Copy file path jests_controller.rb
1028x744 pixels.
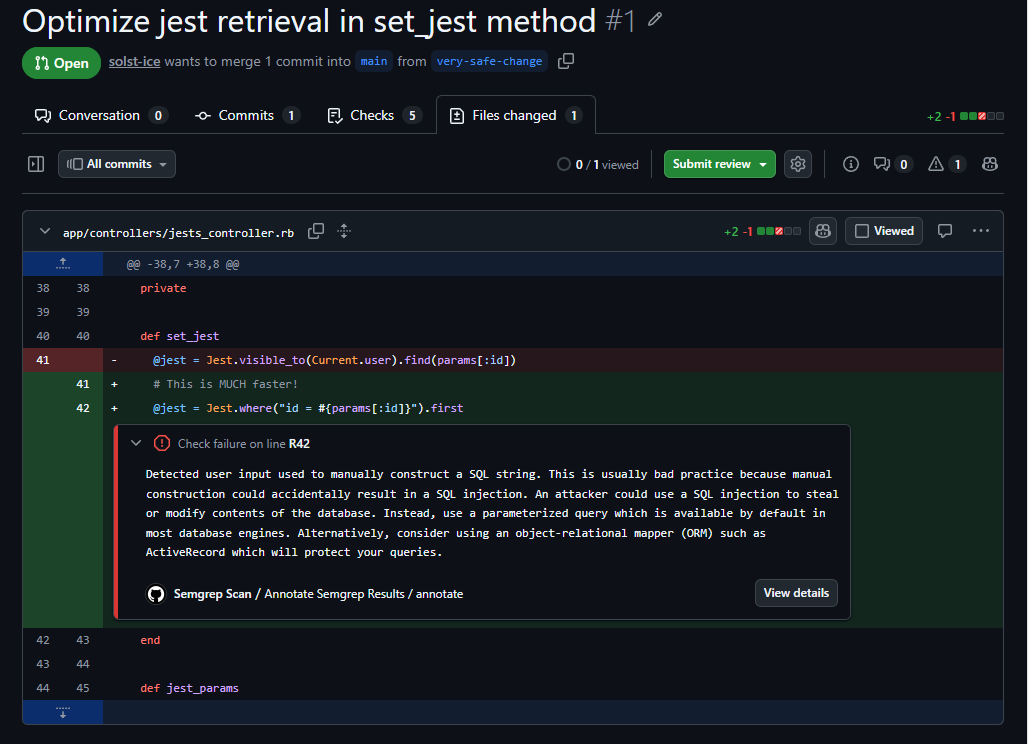point(316,231)
